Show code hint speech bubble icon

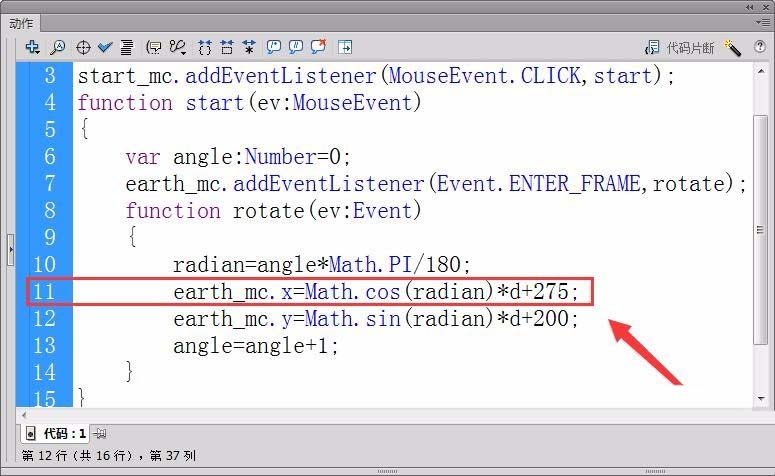pyautogui.click(x=154, y=47)
